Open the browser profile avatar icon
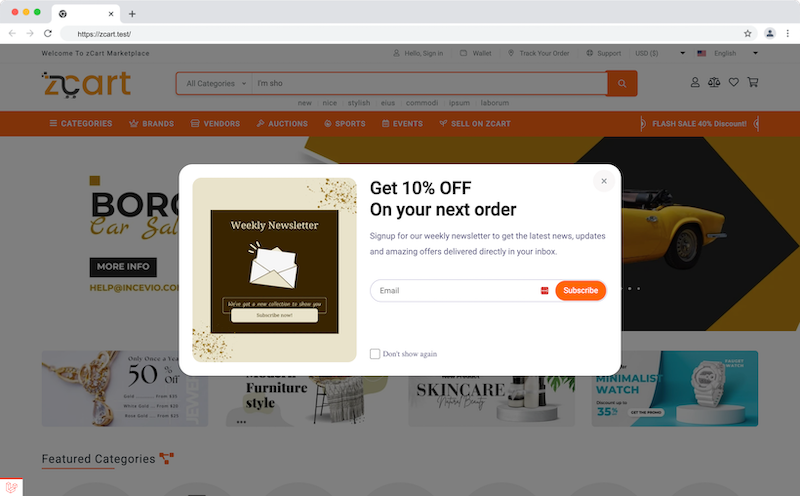The width and height of the screenshot is (800, 496). pos(769,34)
